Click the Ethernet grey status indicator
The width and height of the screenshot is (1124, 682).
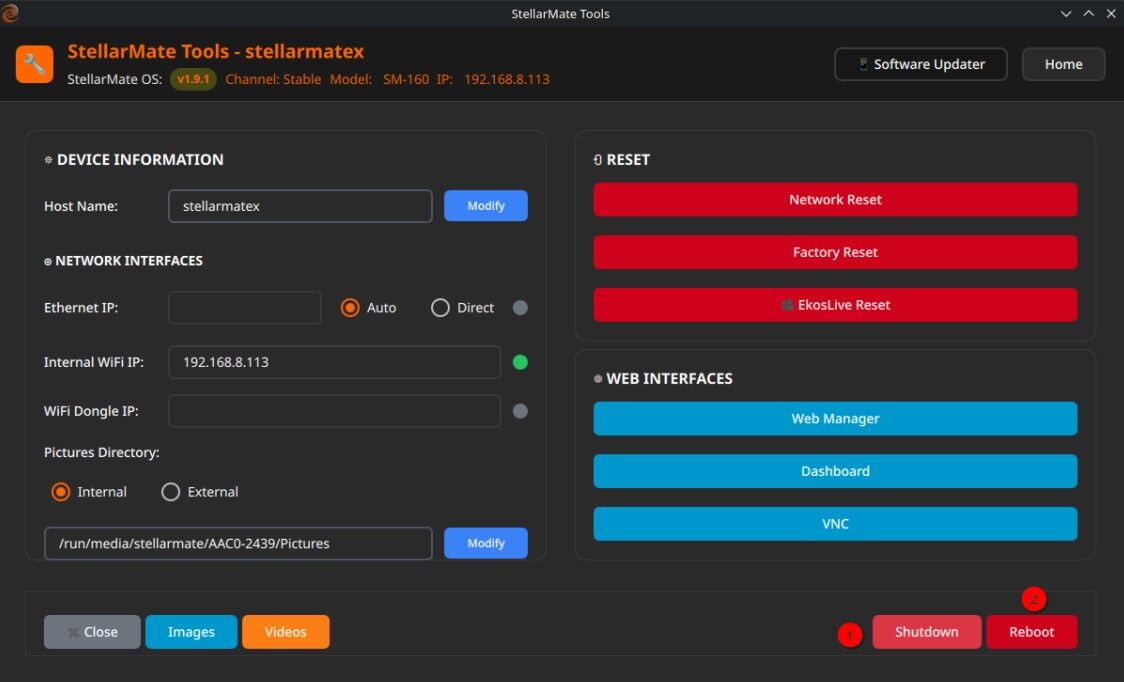coord(520,308)
